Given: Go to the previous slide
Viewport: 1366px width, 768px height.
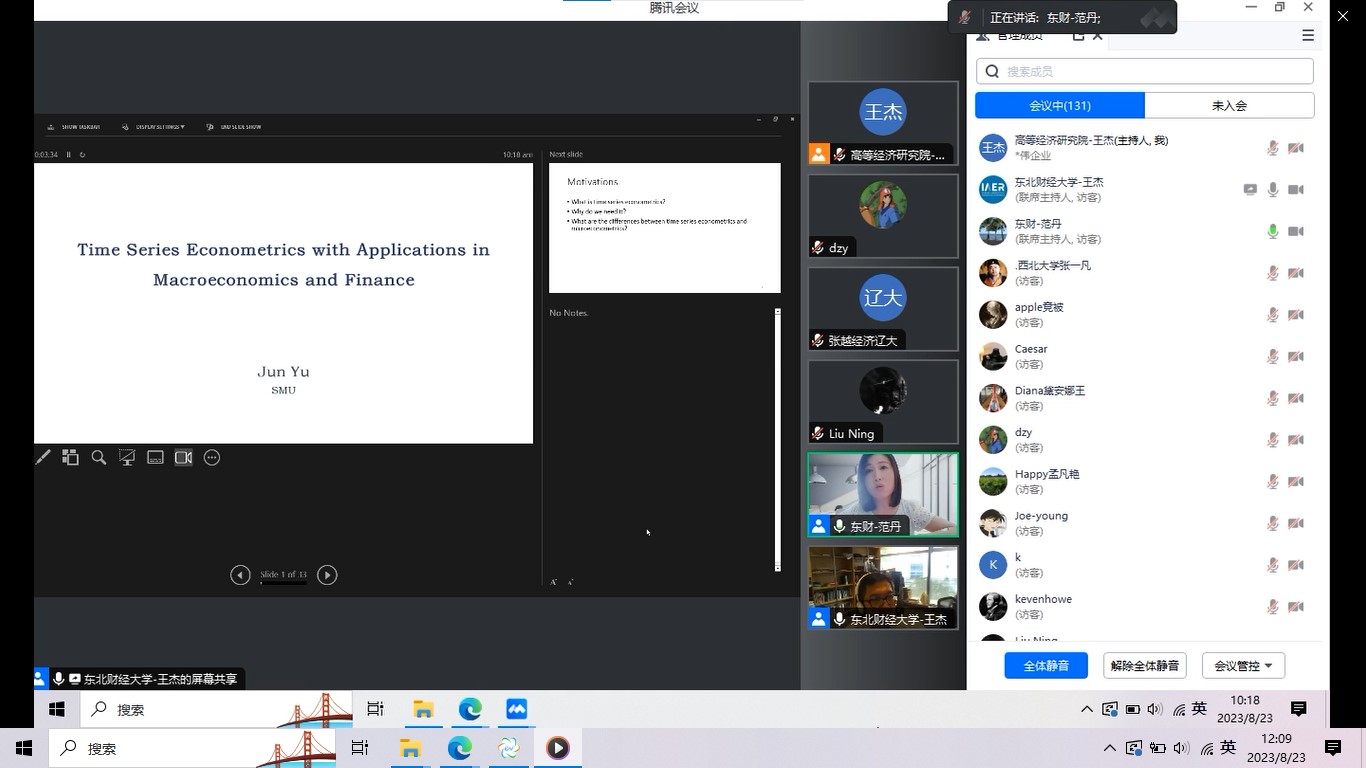Looking at the screenshot, I should tap(240, 575).
